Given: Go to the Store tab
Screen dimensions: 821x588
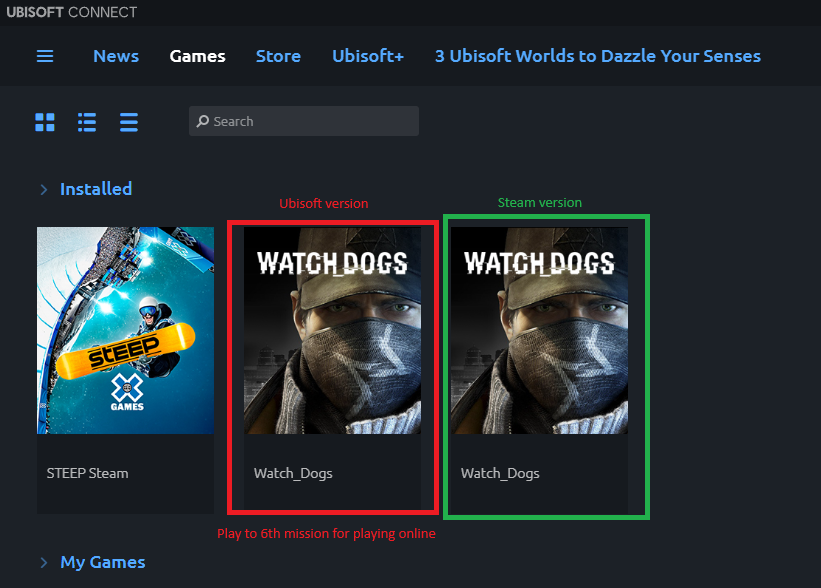Looking at the screenshot, I should click(x=278, y=56).
